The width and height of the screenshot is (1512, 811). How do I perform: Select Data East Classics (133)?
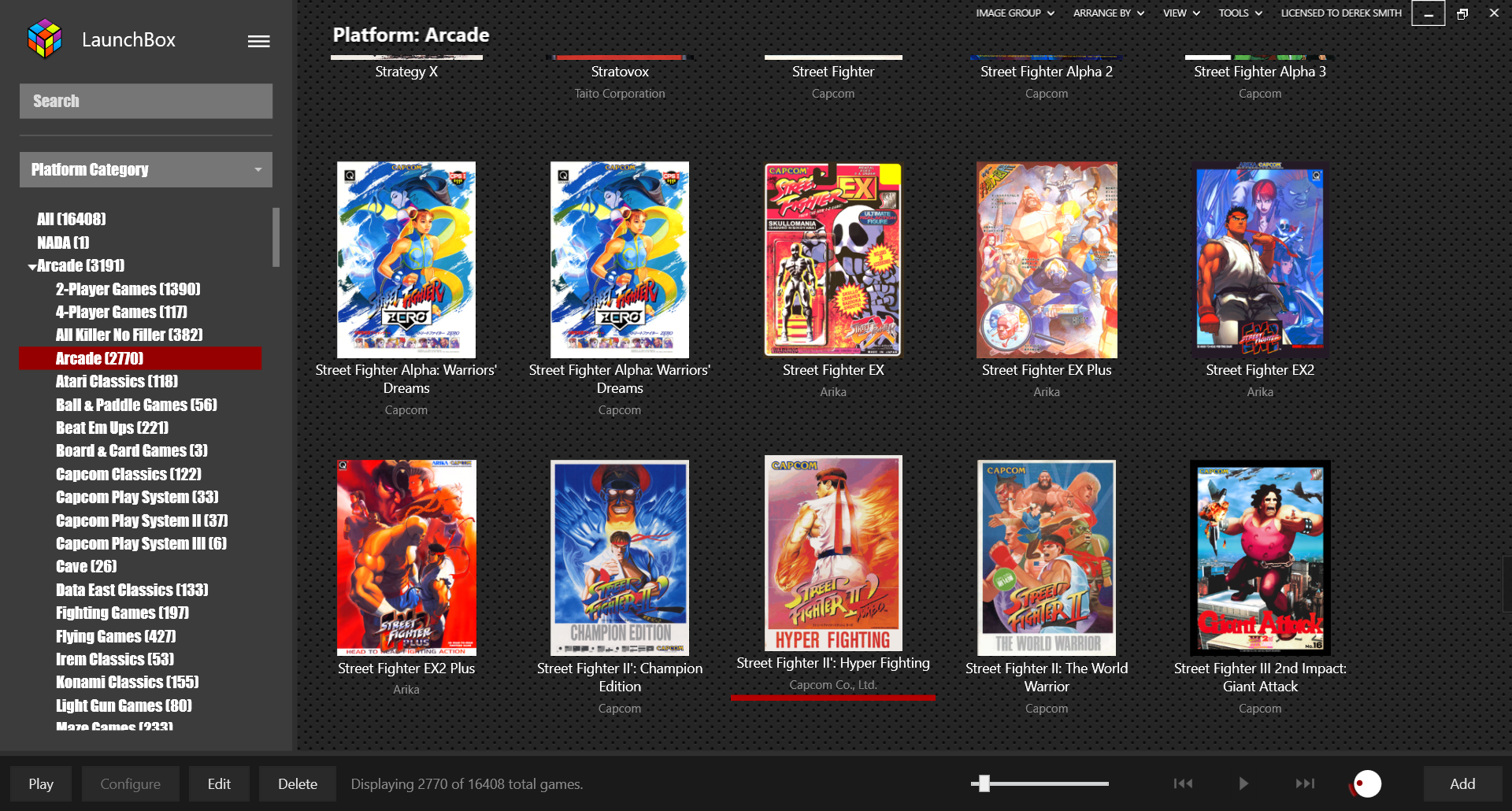[132, 590]
